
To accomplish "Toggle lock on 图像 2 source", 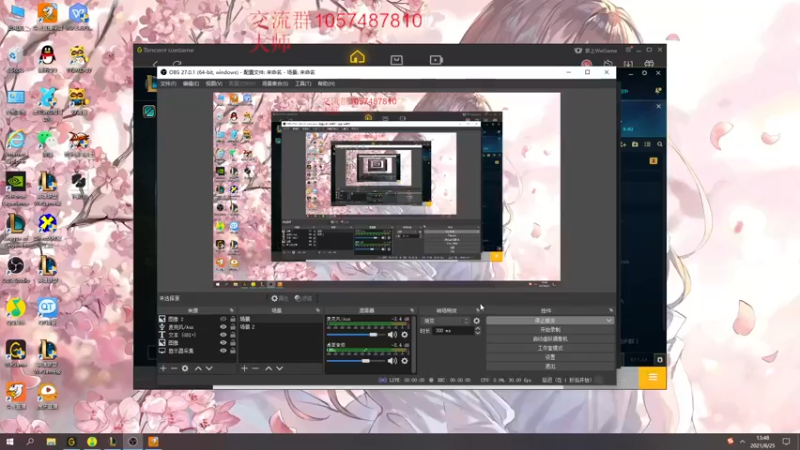I will pos(233,319).
